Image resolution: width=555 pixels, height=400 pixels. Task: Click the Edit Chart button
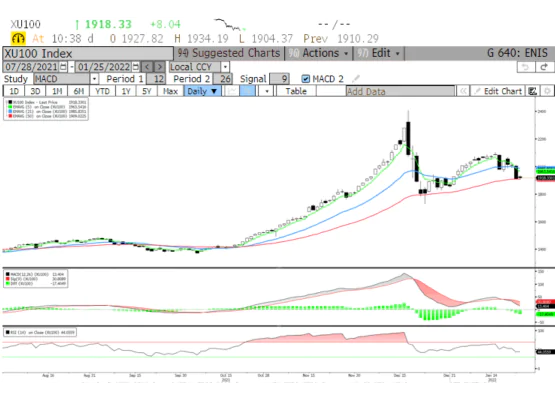pyautogui.click(x=498, y=91)
